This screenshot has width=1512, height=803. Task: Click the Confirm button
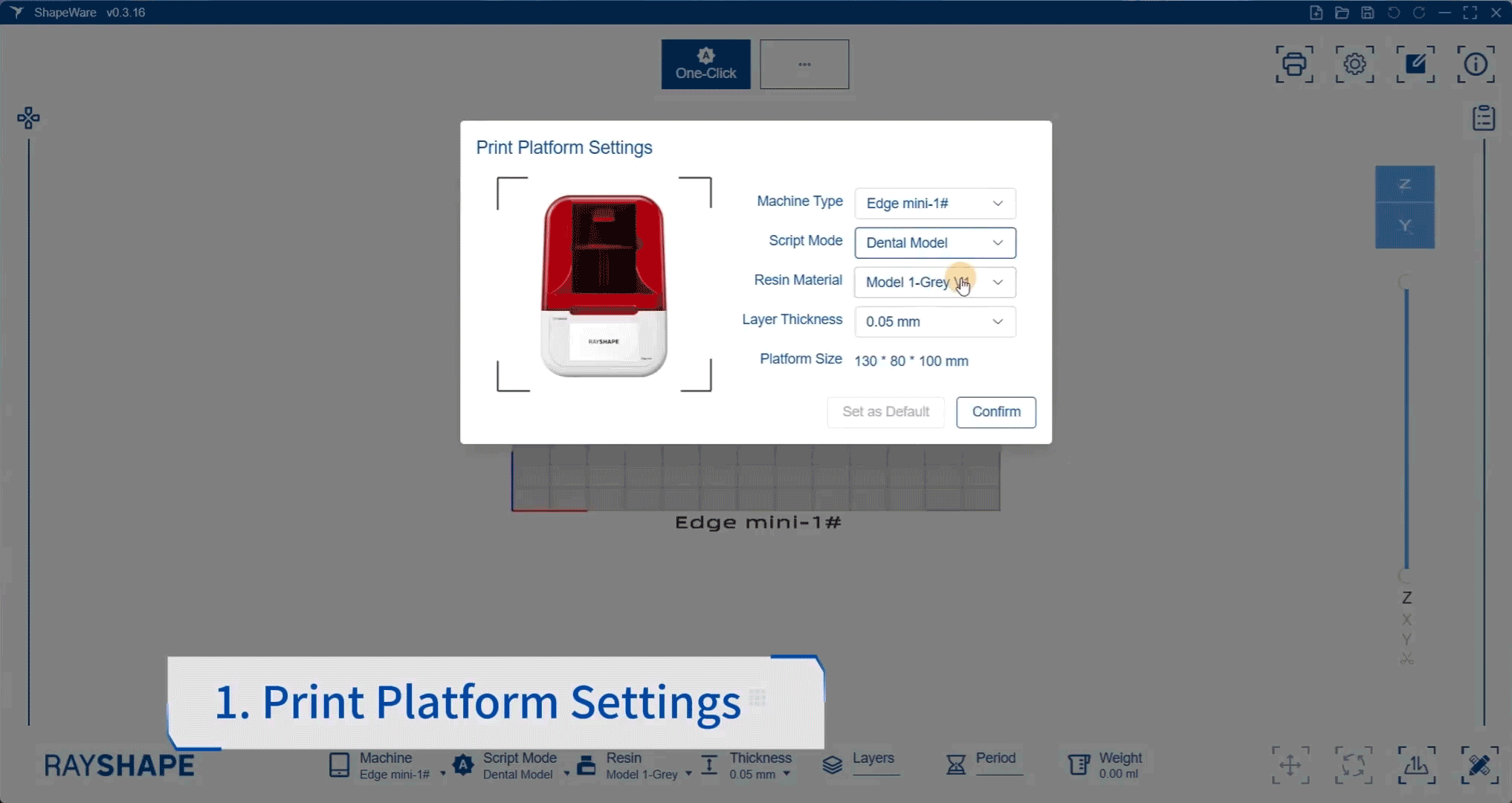pyautogui.click(x=996, y=412)
